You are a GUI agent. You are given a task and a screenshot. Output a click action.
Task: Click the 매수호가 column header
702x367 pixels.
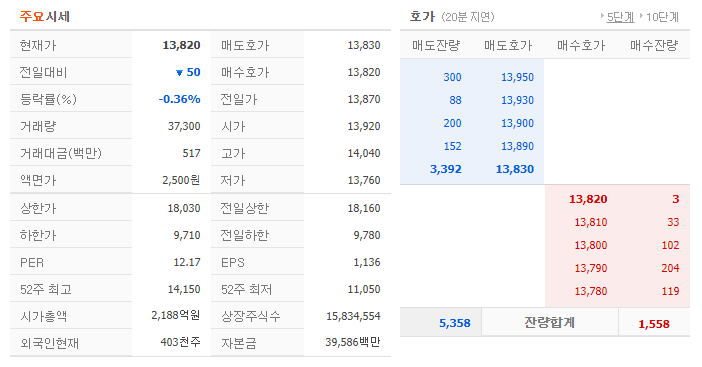coord(581,45)
